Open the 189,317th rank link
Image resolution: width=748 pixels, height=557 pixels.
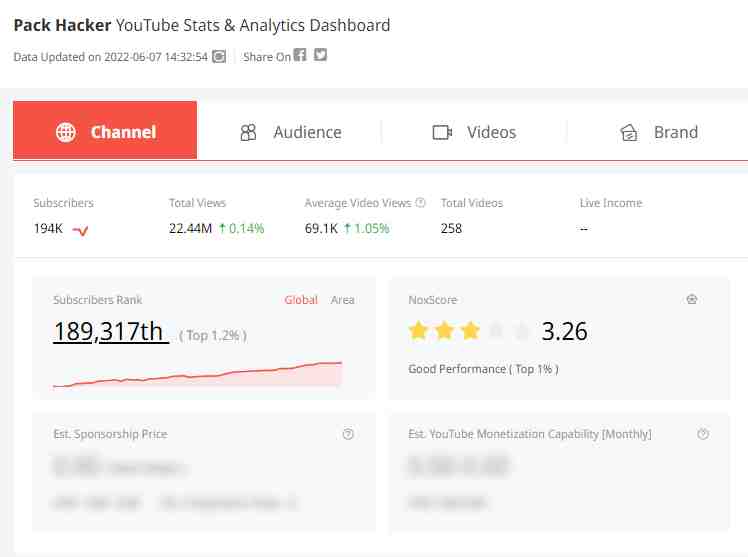(x=111, y=331)
